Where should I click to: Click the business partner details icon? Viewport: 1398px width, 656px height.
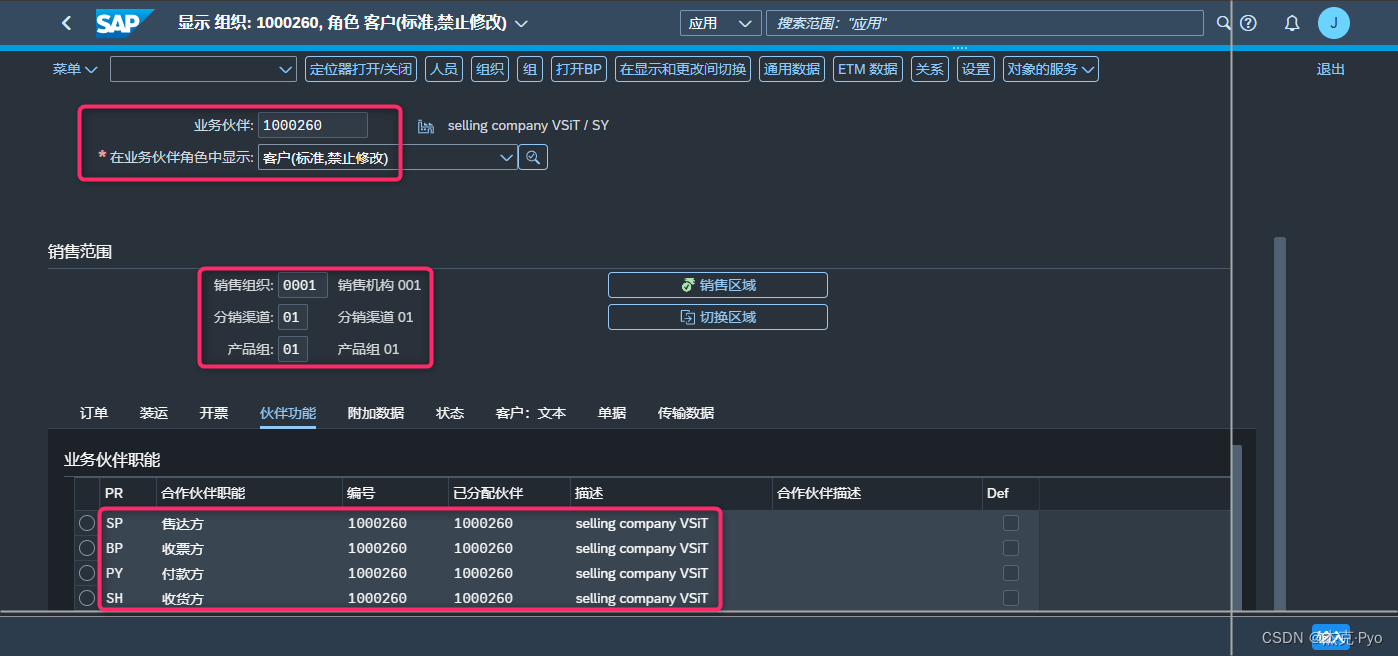point(426,126)
